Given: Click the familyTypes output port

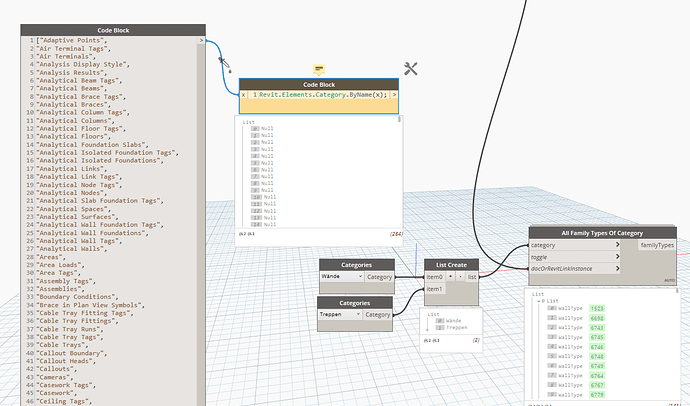Looking at the screenshot, I should pyautogui.click(x=657, y=244).
